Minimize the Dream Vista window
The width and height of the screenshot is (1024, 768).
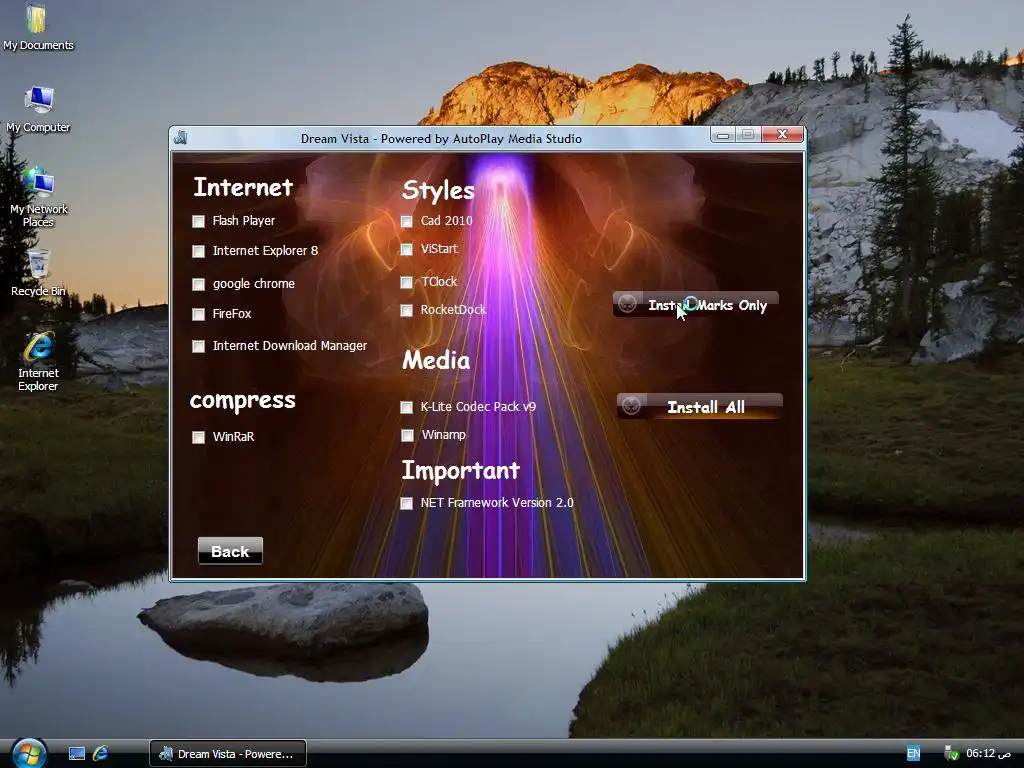pyautogui.click(x=723, y=135)
